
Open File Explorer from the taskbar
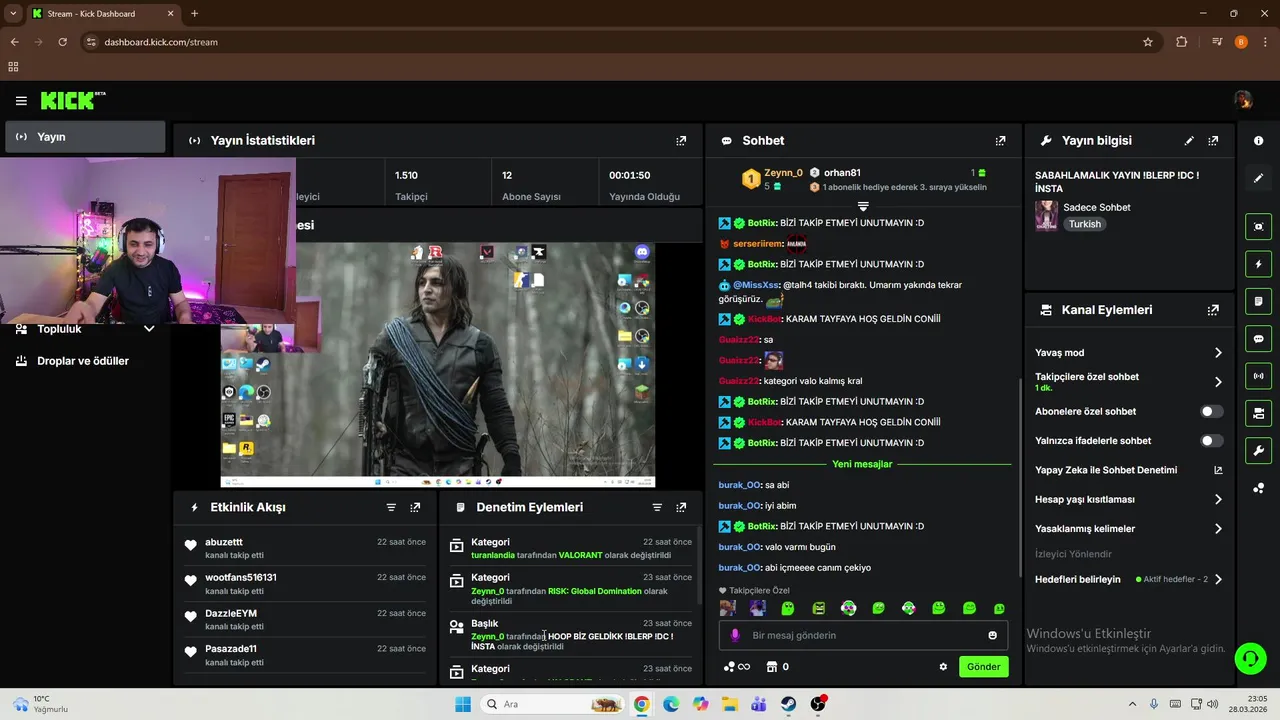[729, 704]
